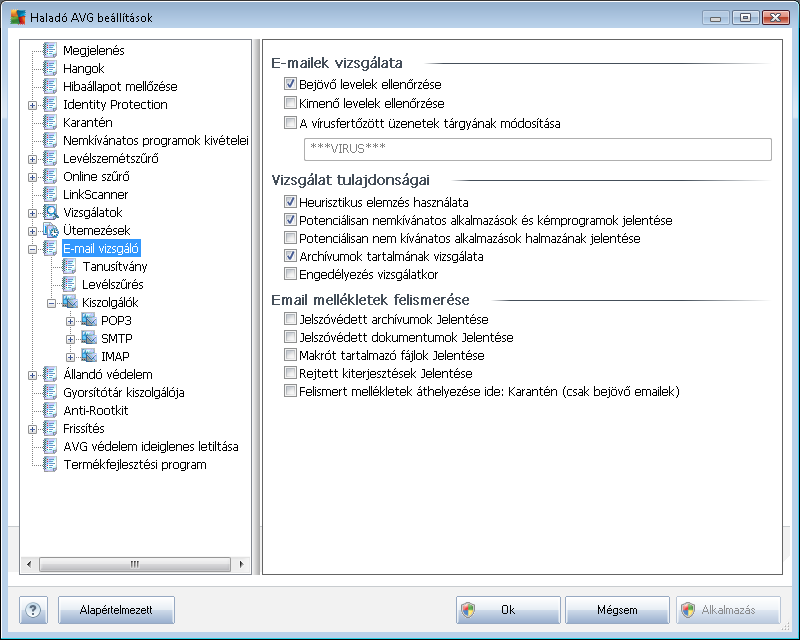Viewport: 800px width, 640px height.
Task: Toggle Heurisztikus elemzés használata
Action: (290, 202)
